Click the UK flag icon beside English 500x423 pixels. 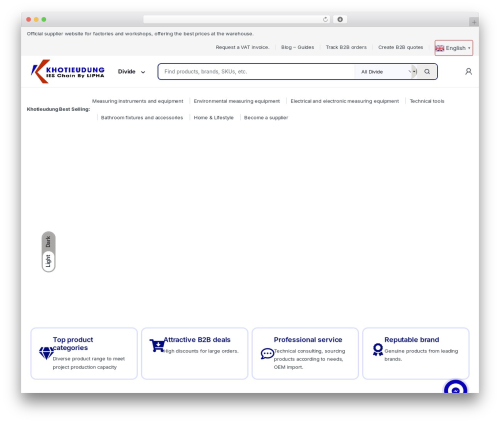[440, 48]
